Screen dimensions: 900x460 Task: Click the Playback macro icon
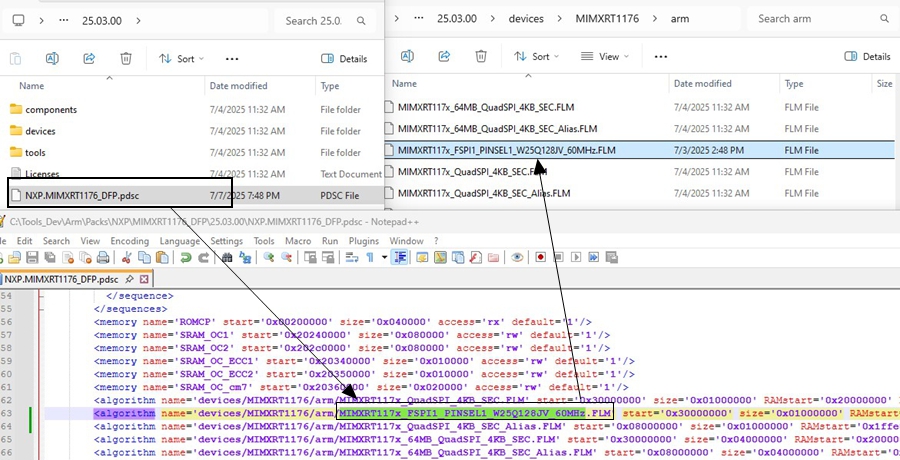click(x=576, y=257)
